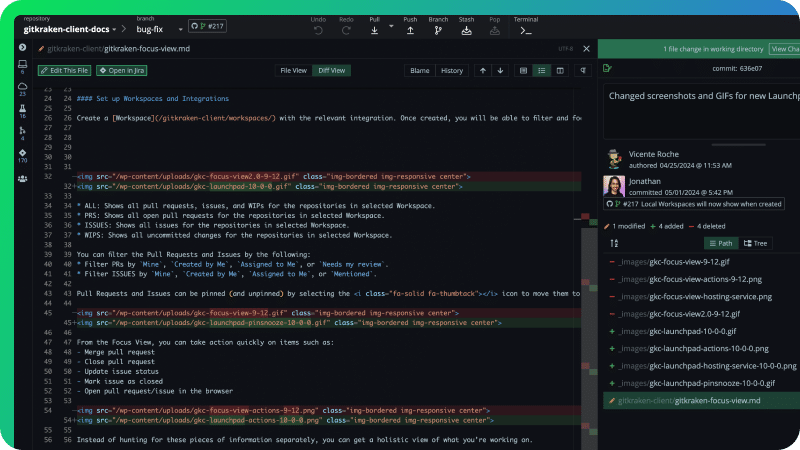Click Jonathan's avatar photo

(614, 186)
